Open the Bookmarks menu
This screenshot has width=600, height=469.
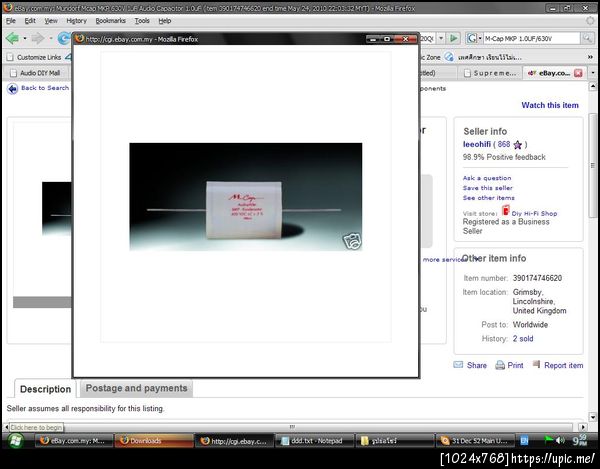110,21
